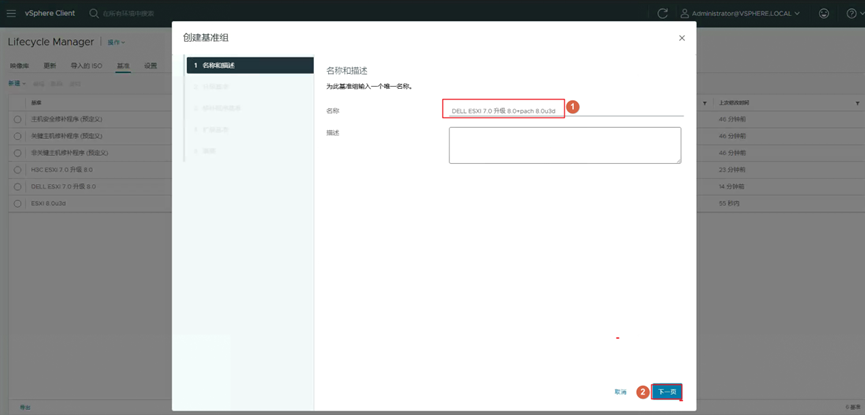Screen dimensions: 865x415
Task: Click the 55 秒内 cell
Action: (729, 204)
